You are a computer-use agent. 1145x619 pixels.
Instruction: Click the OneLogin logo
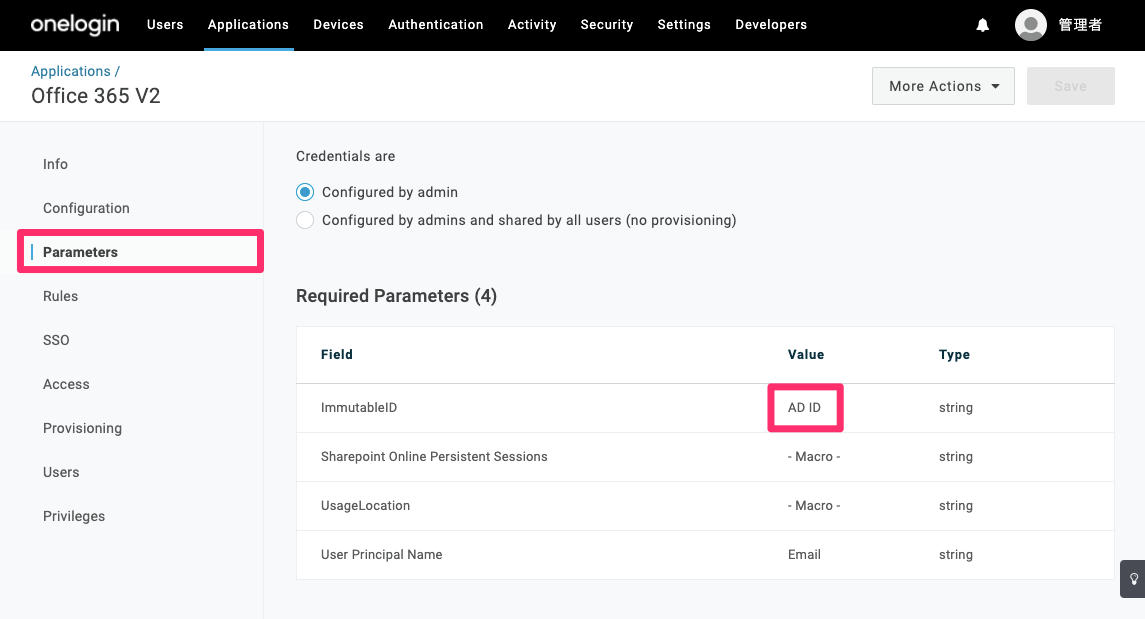74,25
